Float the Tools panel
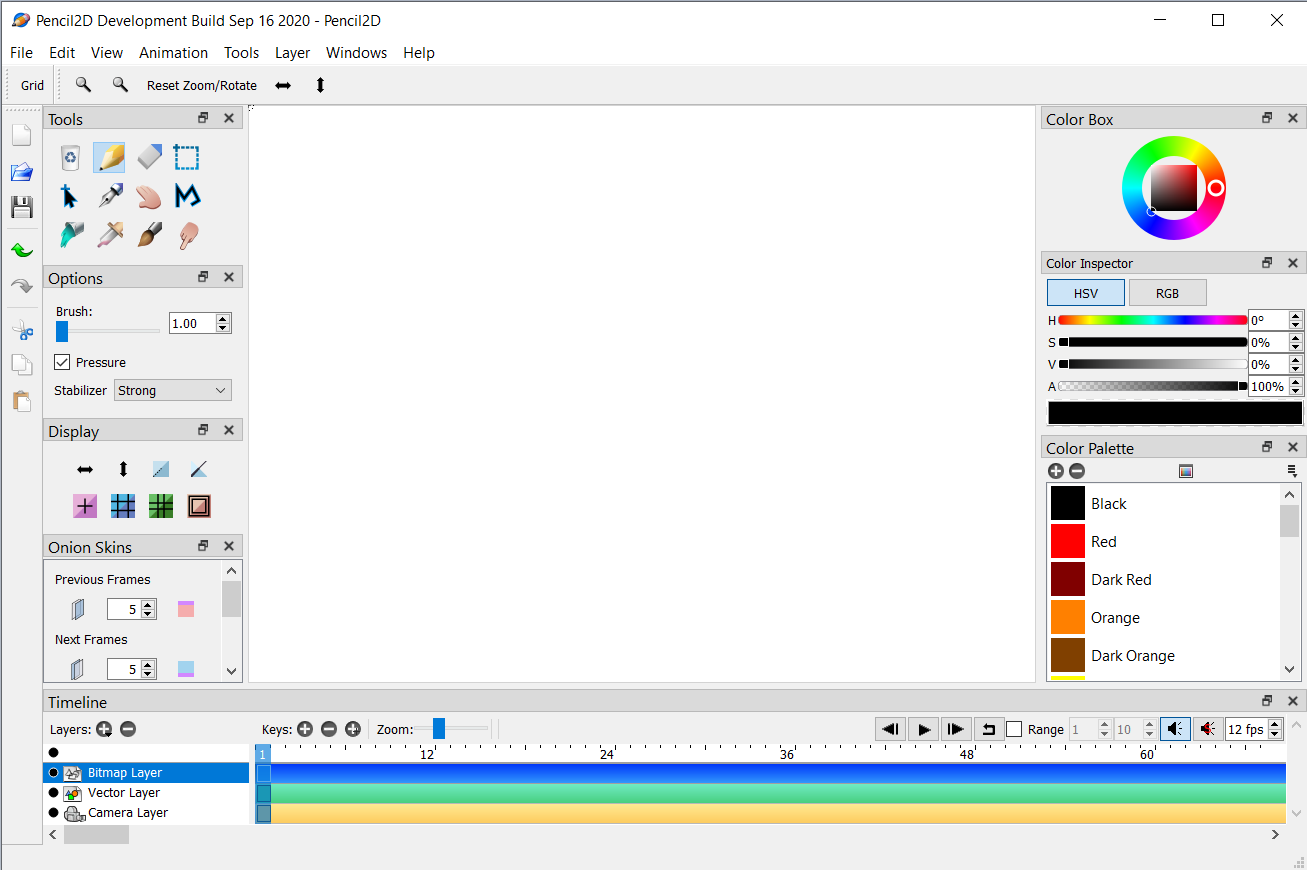 pyautogui.click(x=203, y=118)
